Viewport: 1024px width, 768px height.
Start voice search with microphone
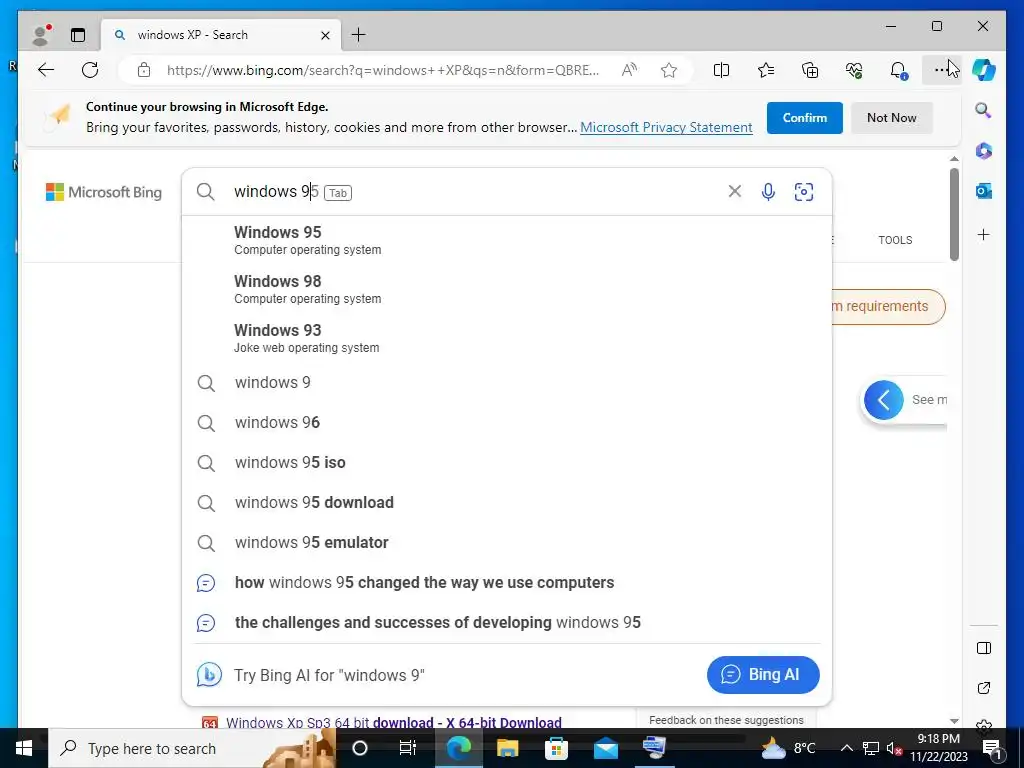[x=769, y=191]
